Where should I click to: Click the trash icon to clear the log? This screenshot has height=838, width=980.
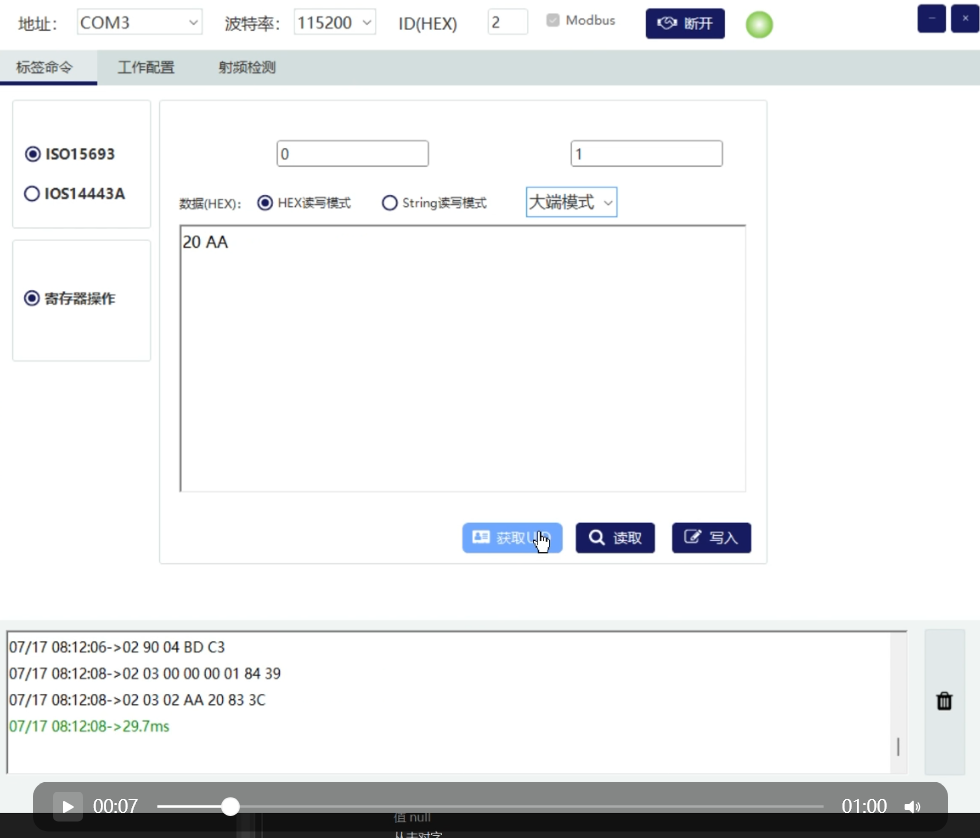[x=944, y=701]
